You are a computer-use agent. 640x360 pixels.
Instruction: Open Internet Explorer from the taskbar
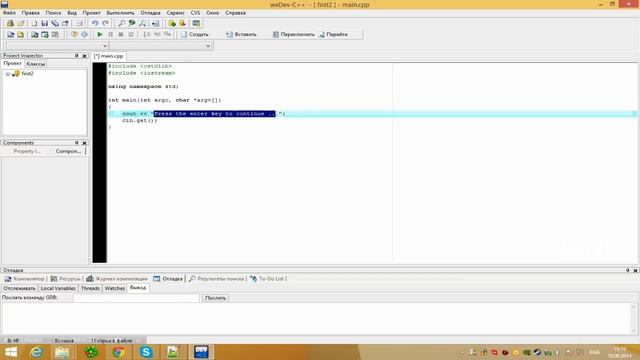[x=36, y=352]
